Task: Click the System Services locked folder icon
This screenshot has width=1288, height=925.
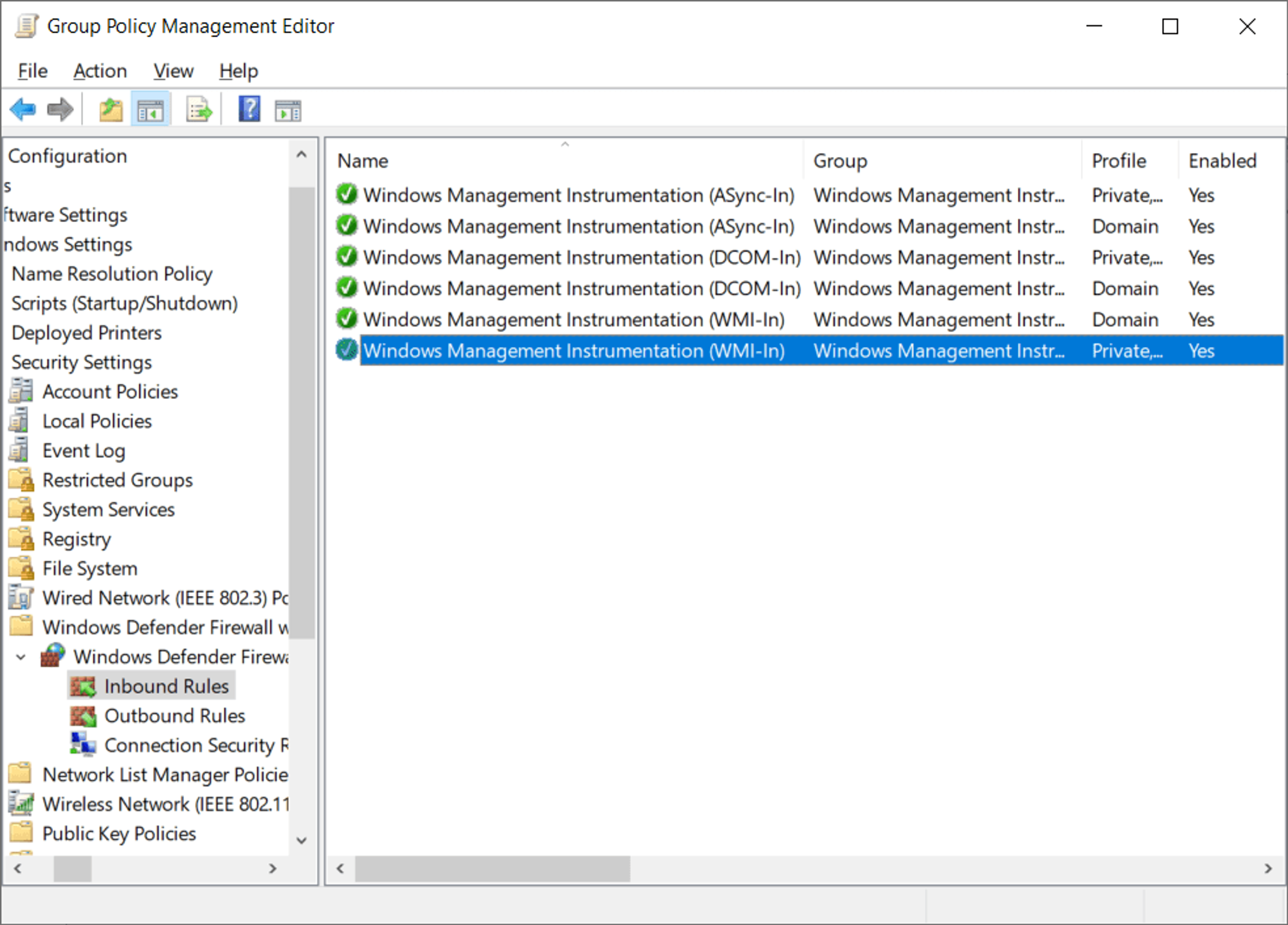Action: pyautogui.click(x=21, y=509)
